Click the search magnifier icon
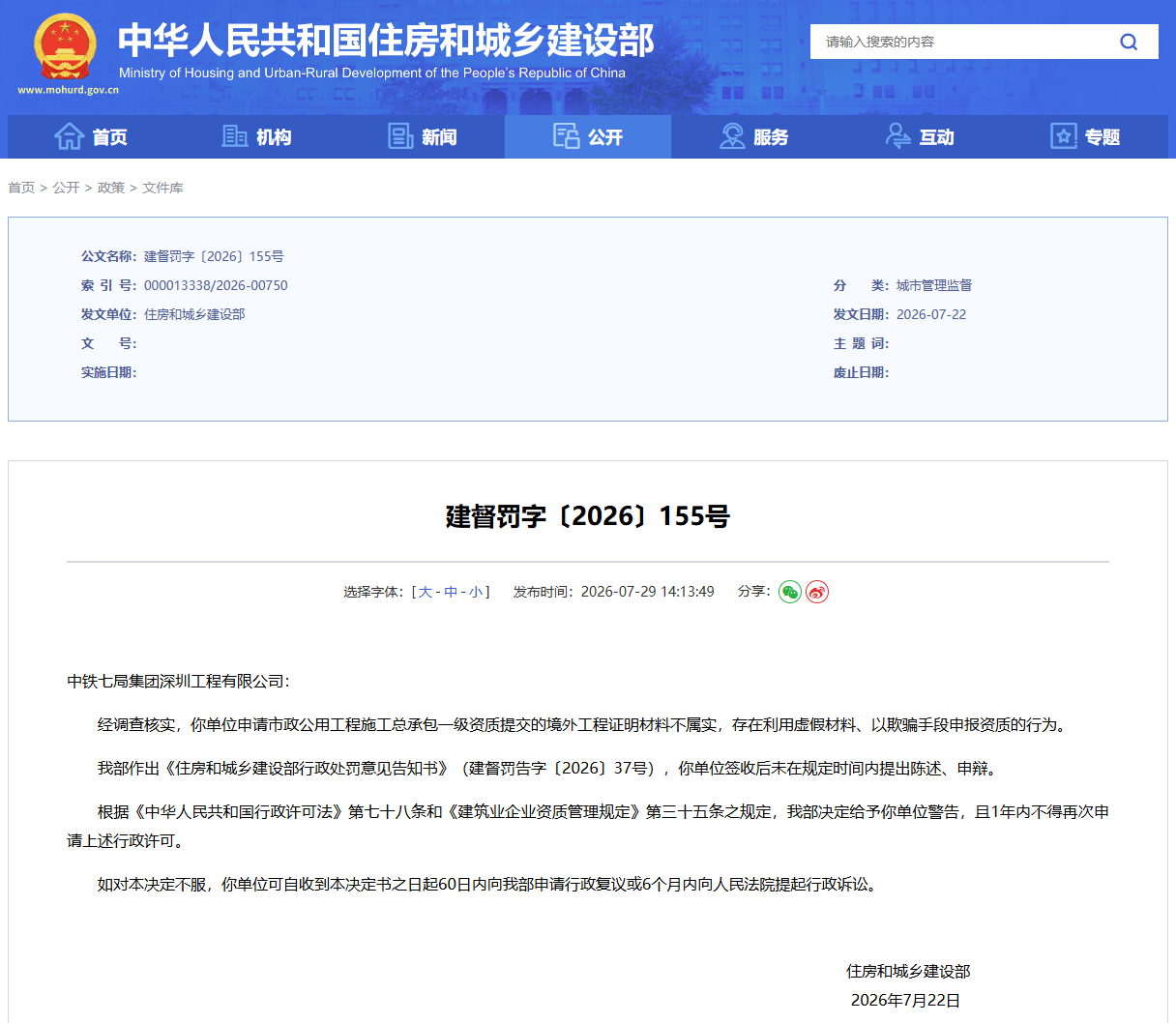 pyautogui.click(x=1129, y=42)
